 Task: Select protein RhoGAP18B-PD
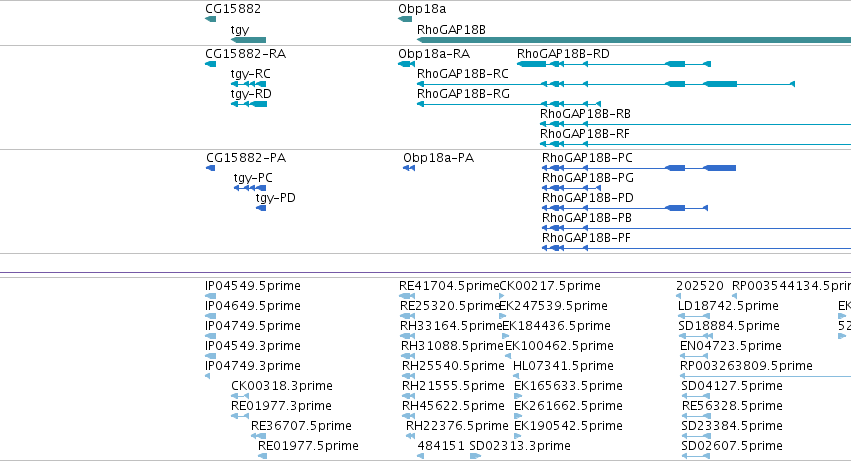[588, 198]
